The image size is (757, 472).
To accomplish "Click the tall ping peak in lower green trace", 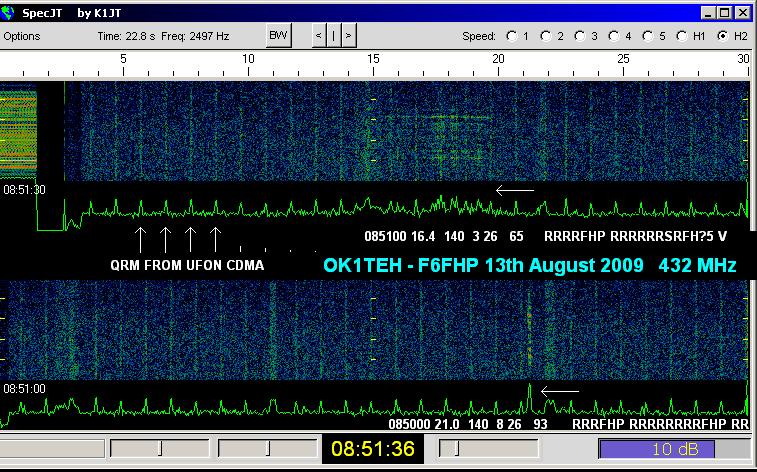I will pos(530,398).
